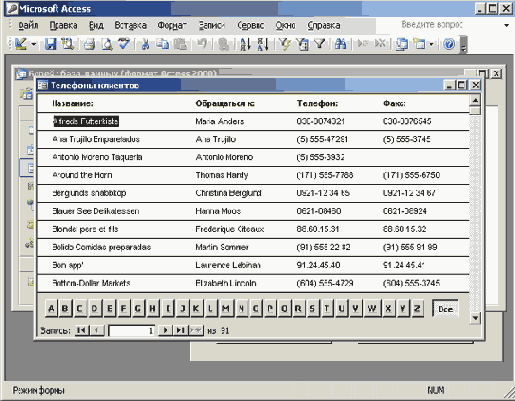Toggle the letter W filter button

coord(372,308)
